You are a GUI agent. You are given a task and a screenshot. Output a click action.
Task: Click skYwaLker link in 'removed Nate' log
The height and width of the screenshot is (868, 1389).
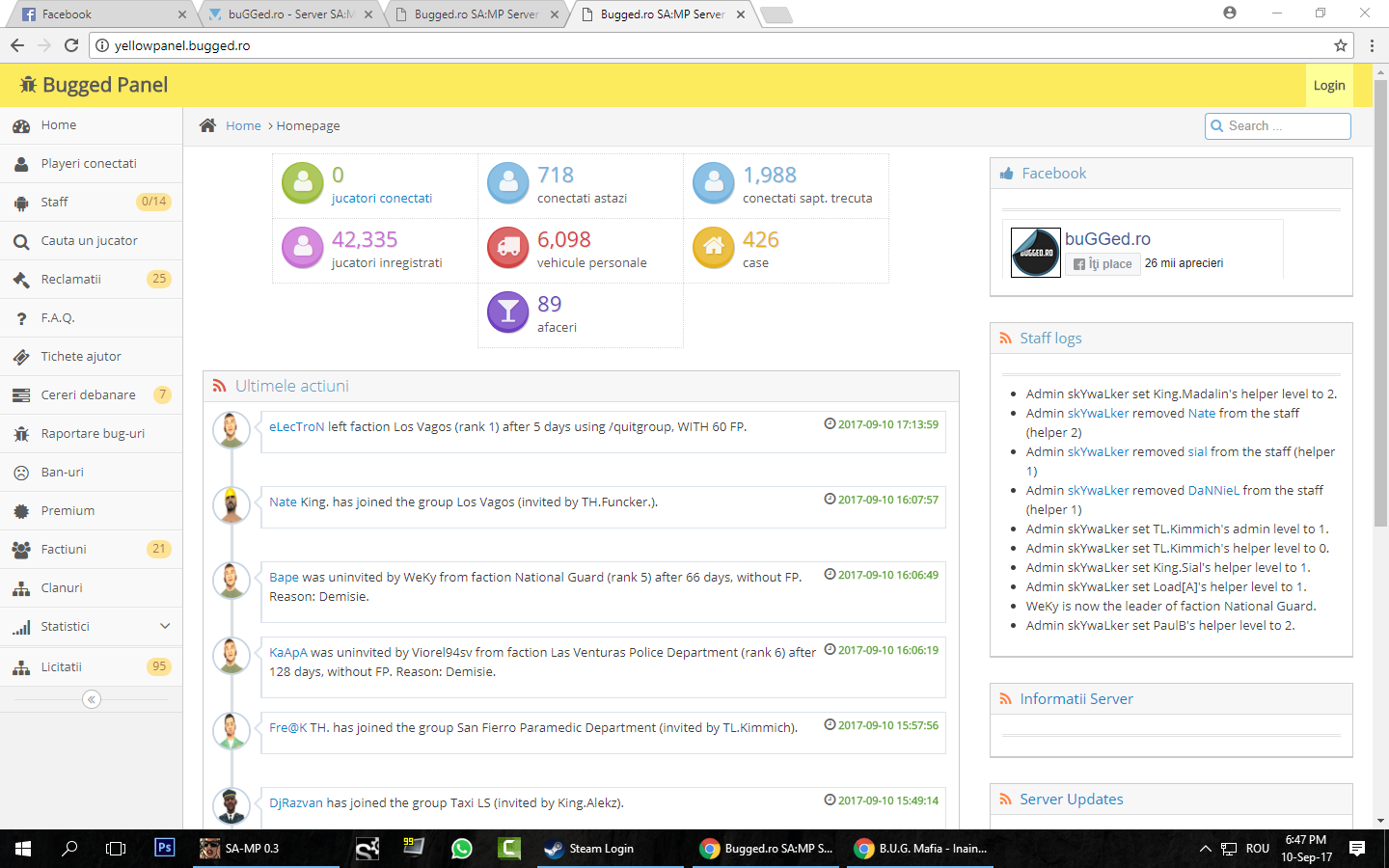point(1098,414)
